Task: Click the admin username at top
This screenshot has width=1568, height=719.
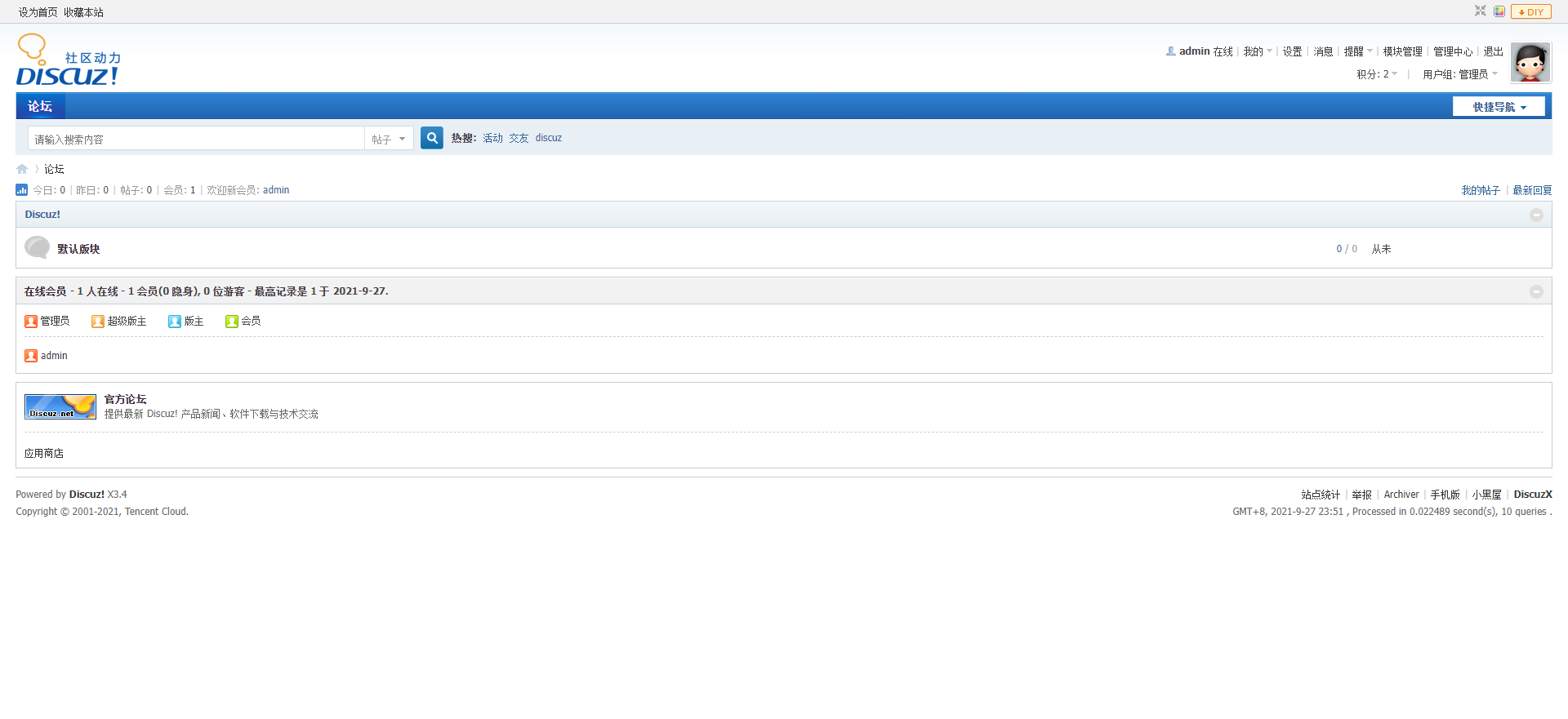Action: point(1194,51)
